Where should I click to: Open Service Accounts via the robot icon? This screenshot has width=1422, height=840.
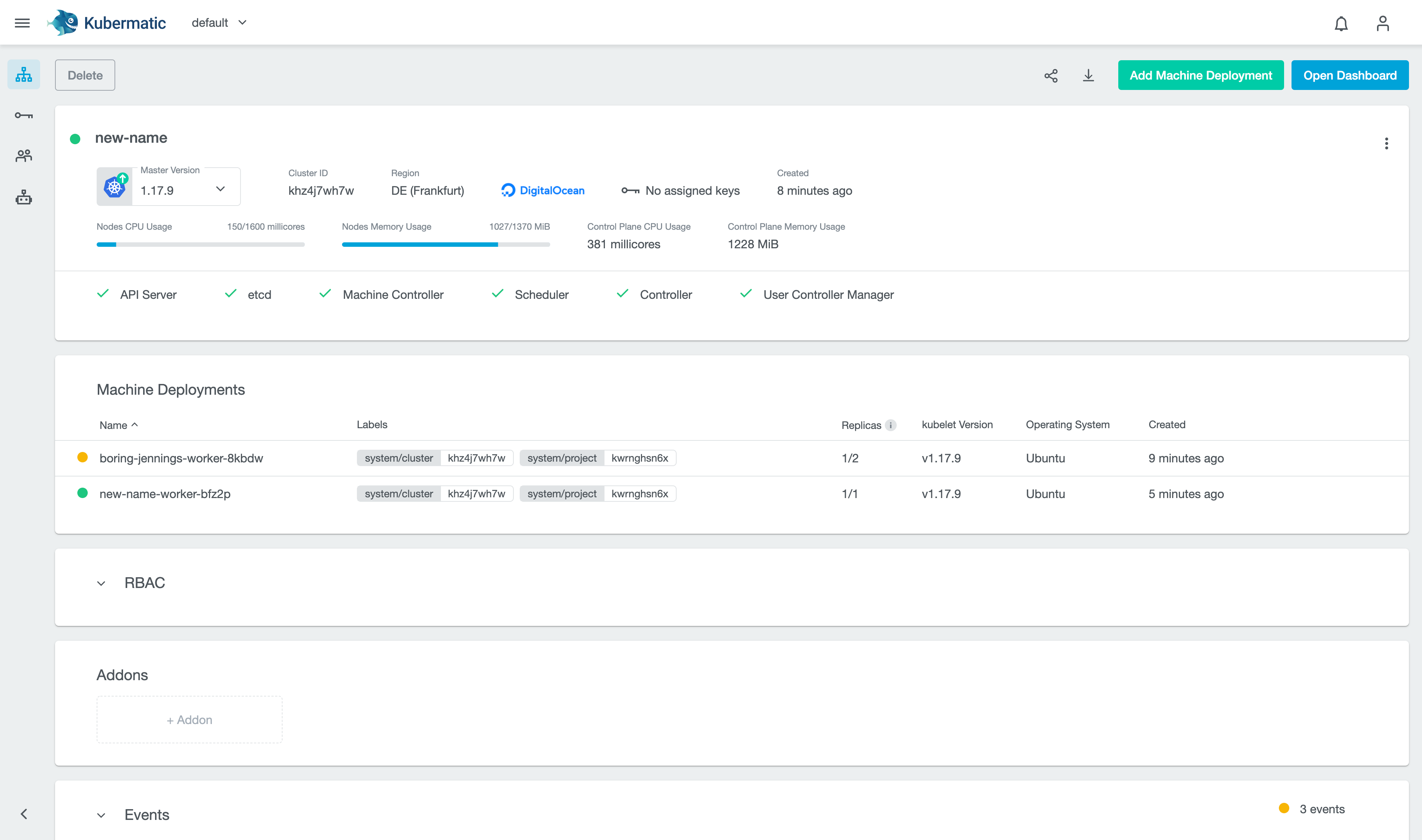(x=23, y=197)
